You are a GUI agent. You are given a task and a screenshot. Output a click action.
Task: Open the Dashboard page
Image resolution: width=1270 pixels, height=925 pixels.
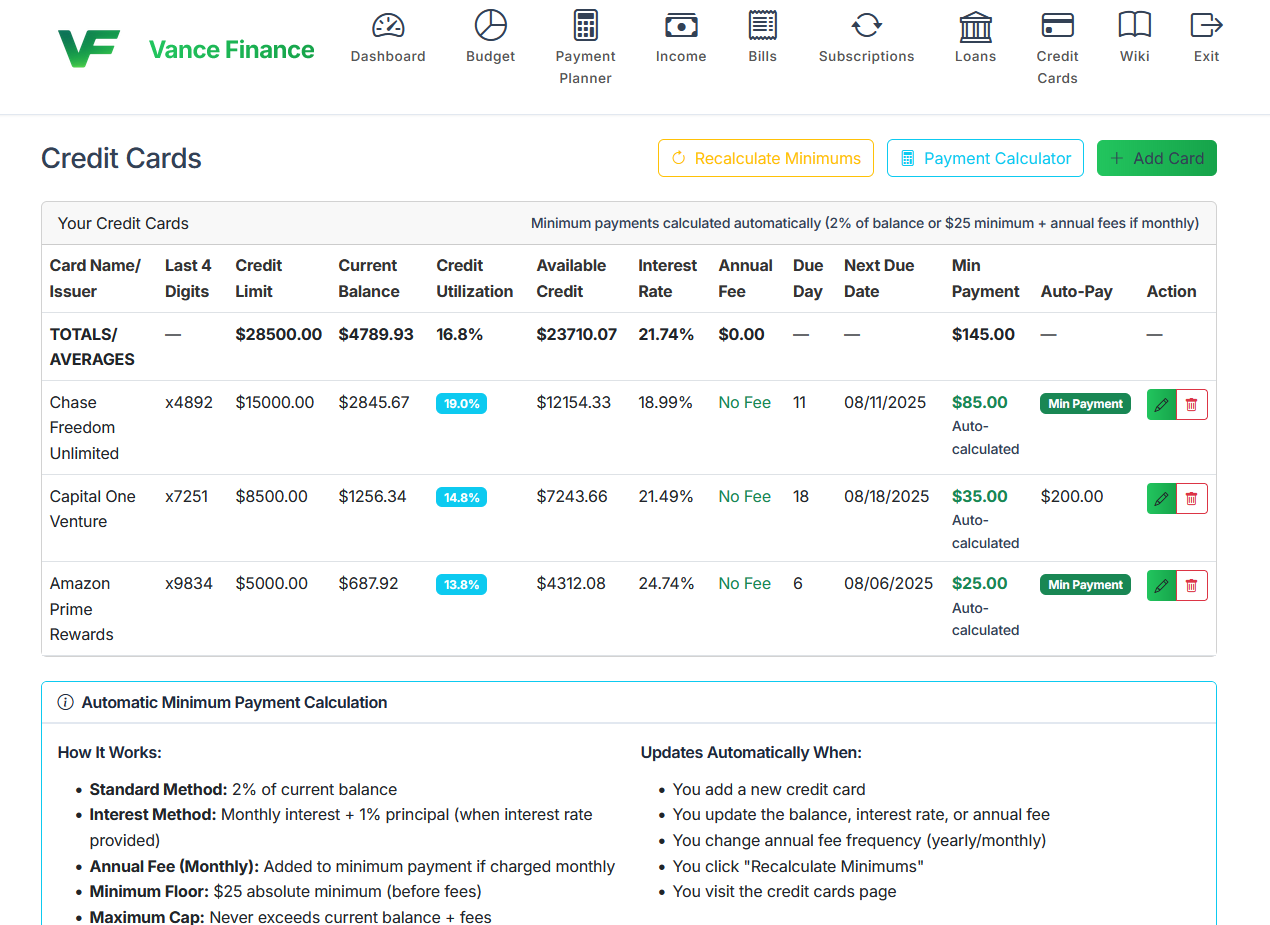point(388,35)
